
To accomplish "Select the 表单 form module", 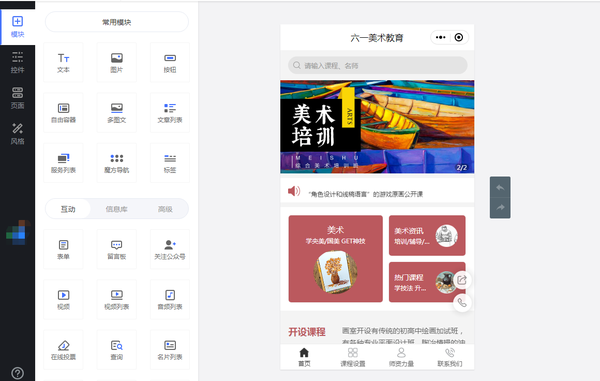I will [x=64, y=249].
